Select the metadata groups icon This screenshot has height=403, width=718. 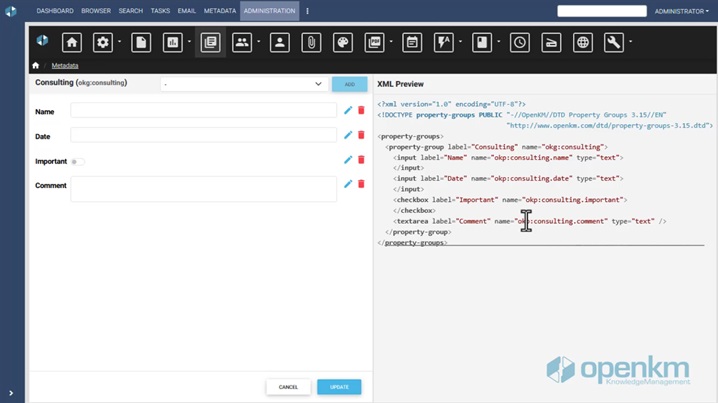click(x=210, y=43)
